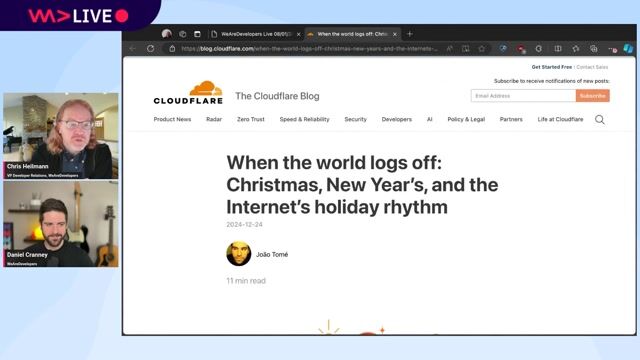Image resolution: width=640 pixels, height=360 pixels.
Task: Open Life at Cloudflare category
Action: click(560, 119)
